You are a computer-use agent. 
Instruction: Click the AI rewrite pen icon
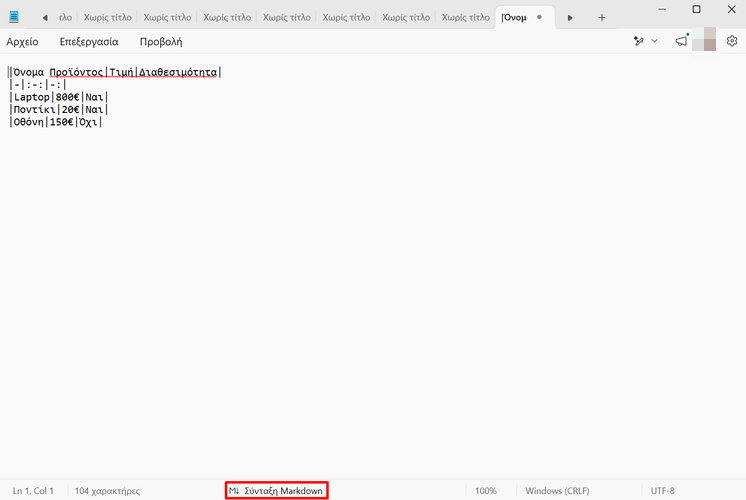[x=639, y=41]
